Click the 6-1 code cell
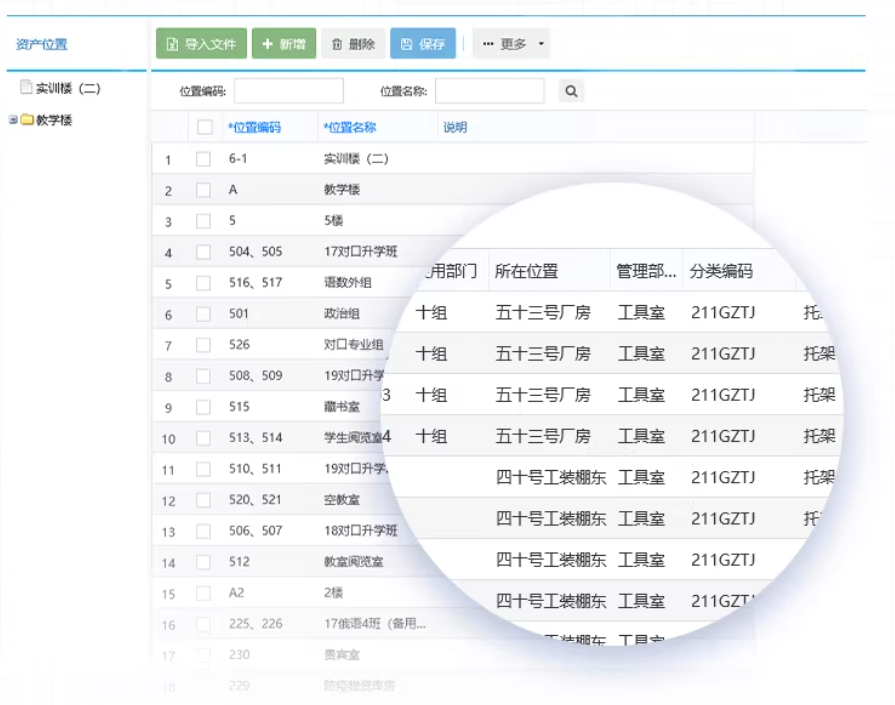 [x=238, y=158]
